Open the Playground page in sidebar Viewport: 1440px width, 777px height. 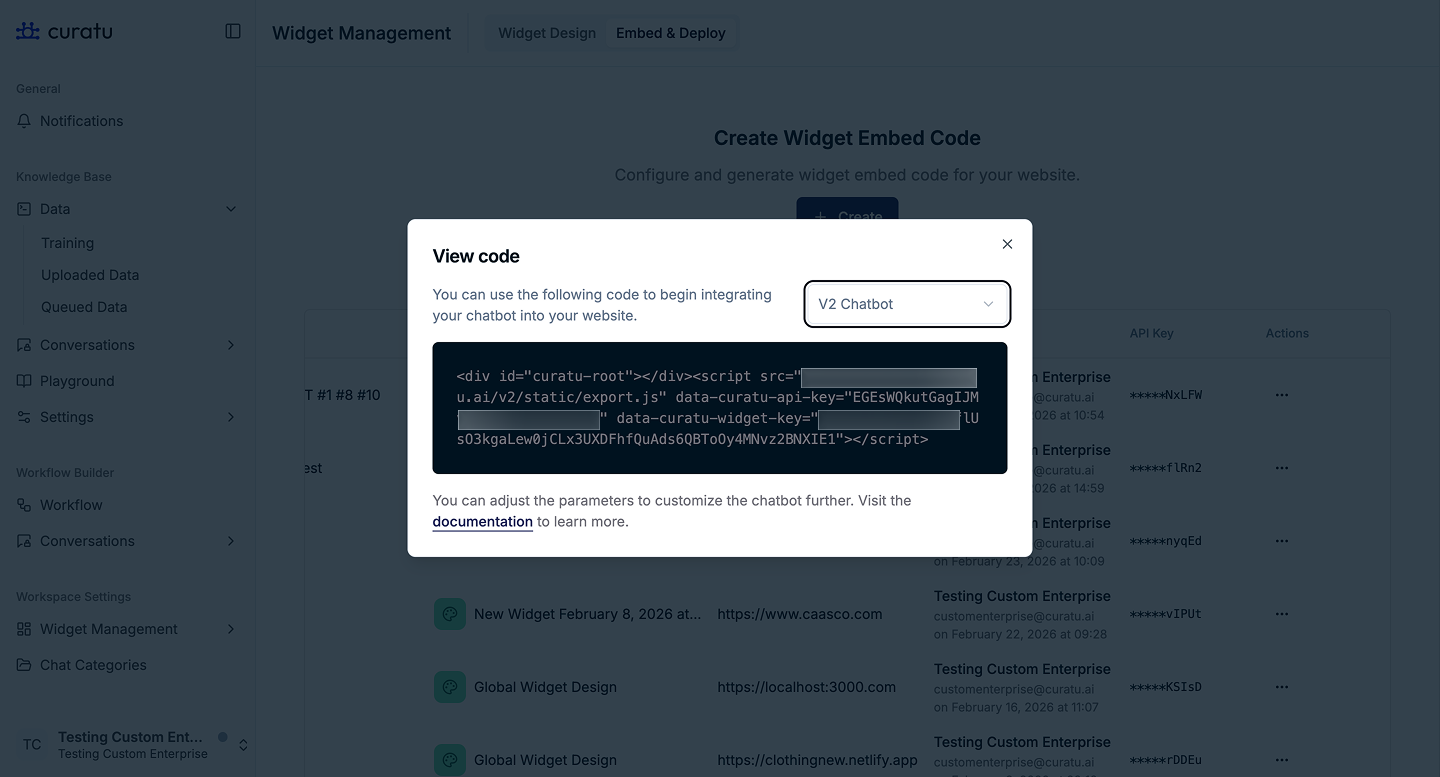pos(77,381)
